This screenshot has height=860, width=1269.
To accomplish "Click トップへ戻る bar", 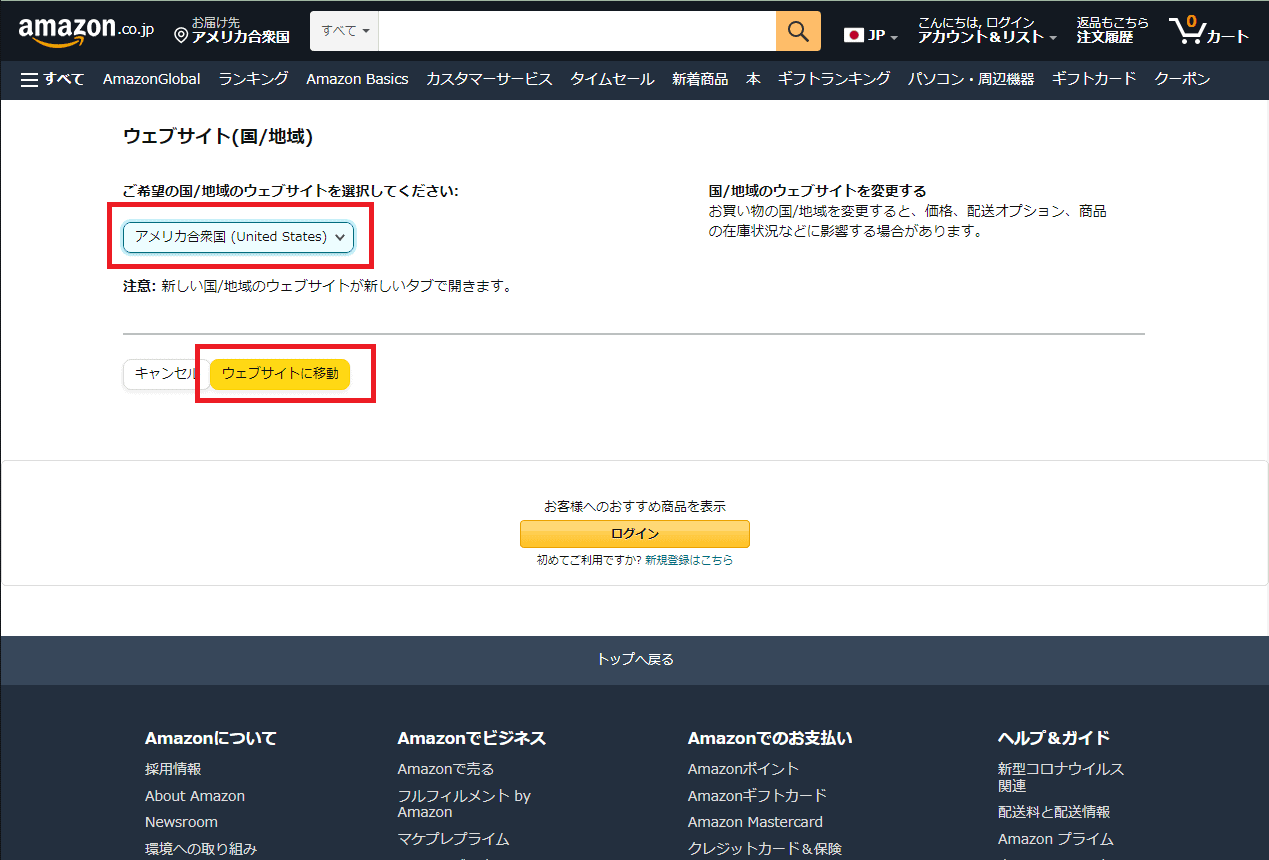I will [634, 660].
